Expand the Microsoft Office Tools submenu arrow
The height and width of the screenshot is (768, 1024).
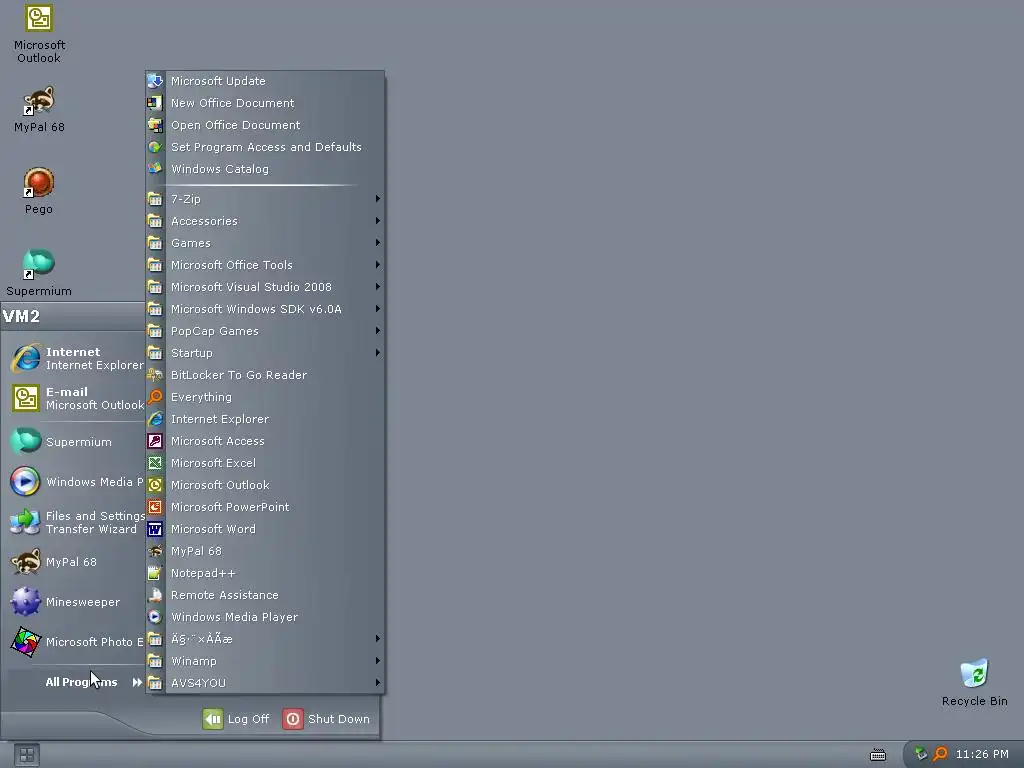tap(377, 264)
